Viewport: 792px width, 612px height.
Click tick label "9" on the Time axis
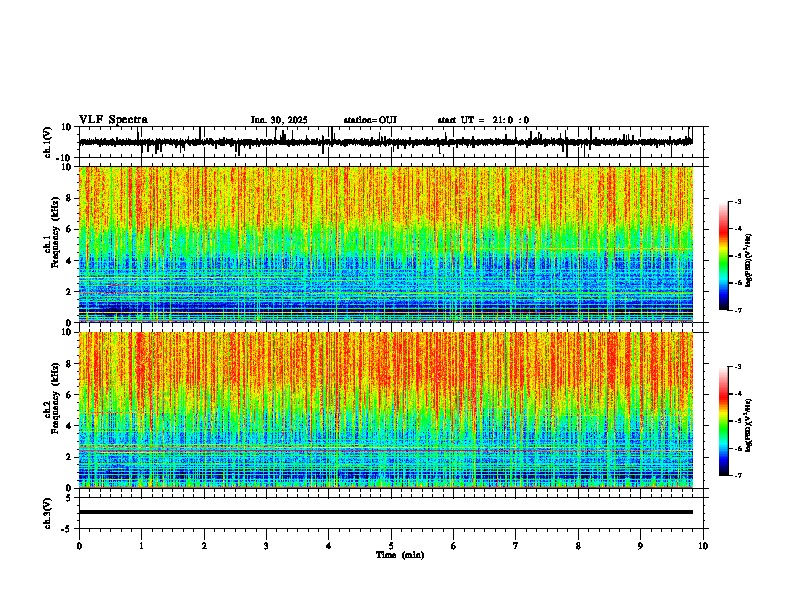coord(640,546)
